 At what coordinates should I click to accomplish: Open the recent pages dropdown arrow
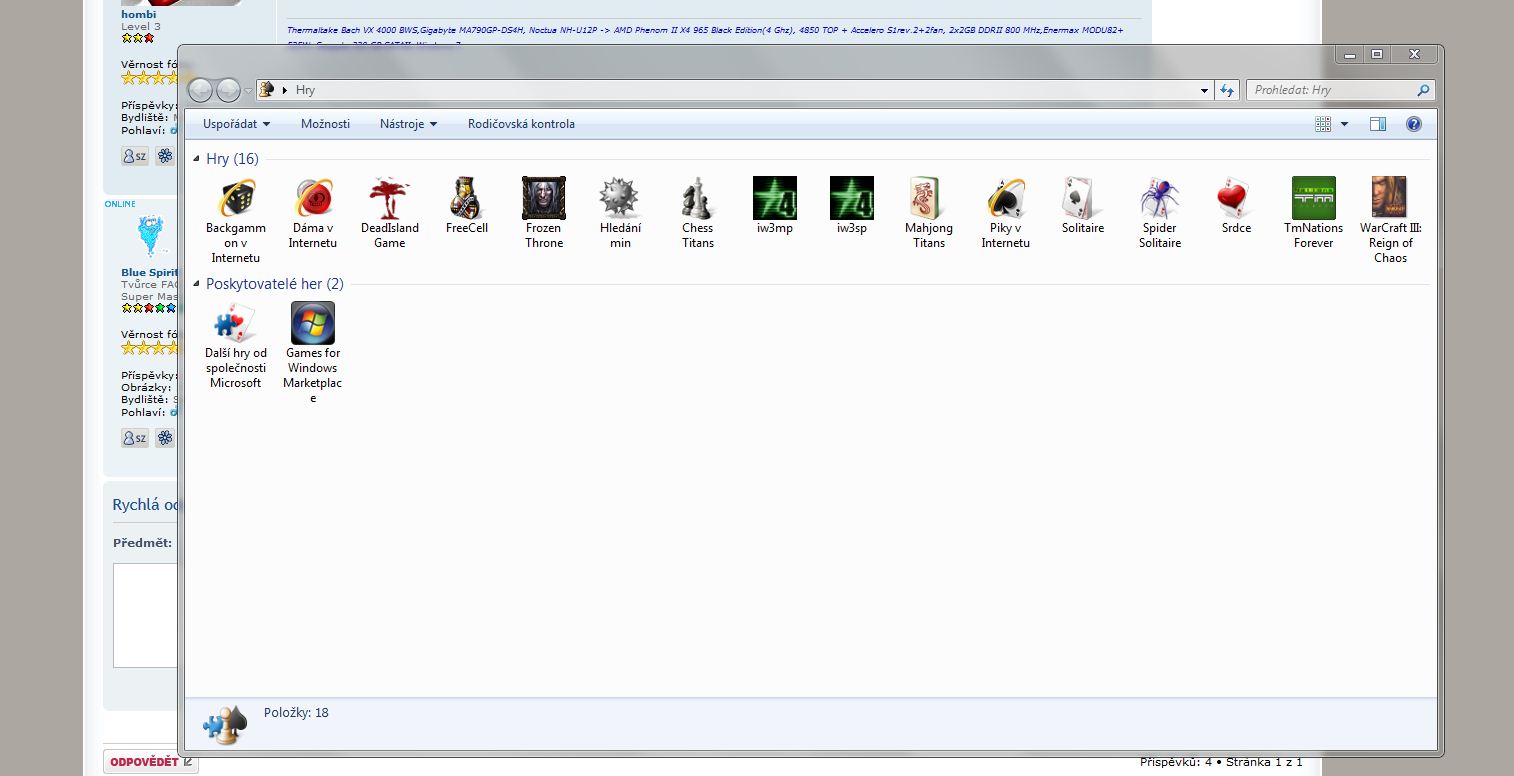248,91
